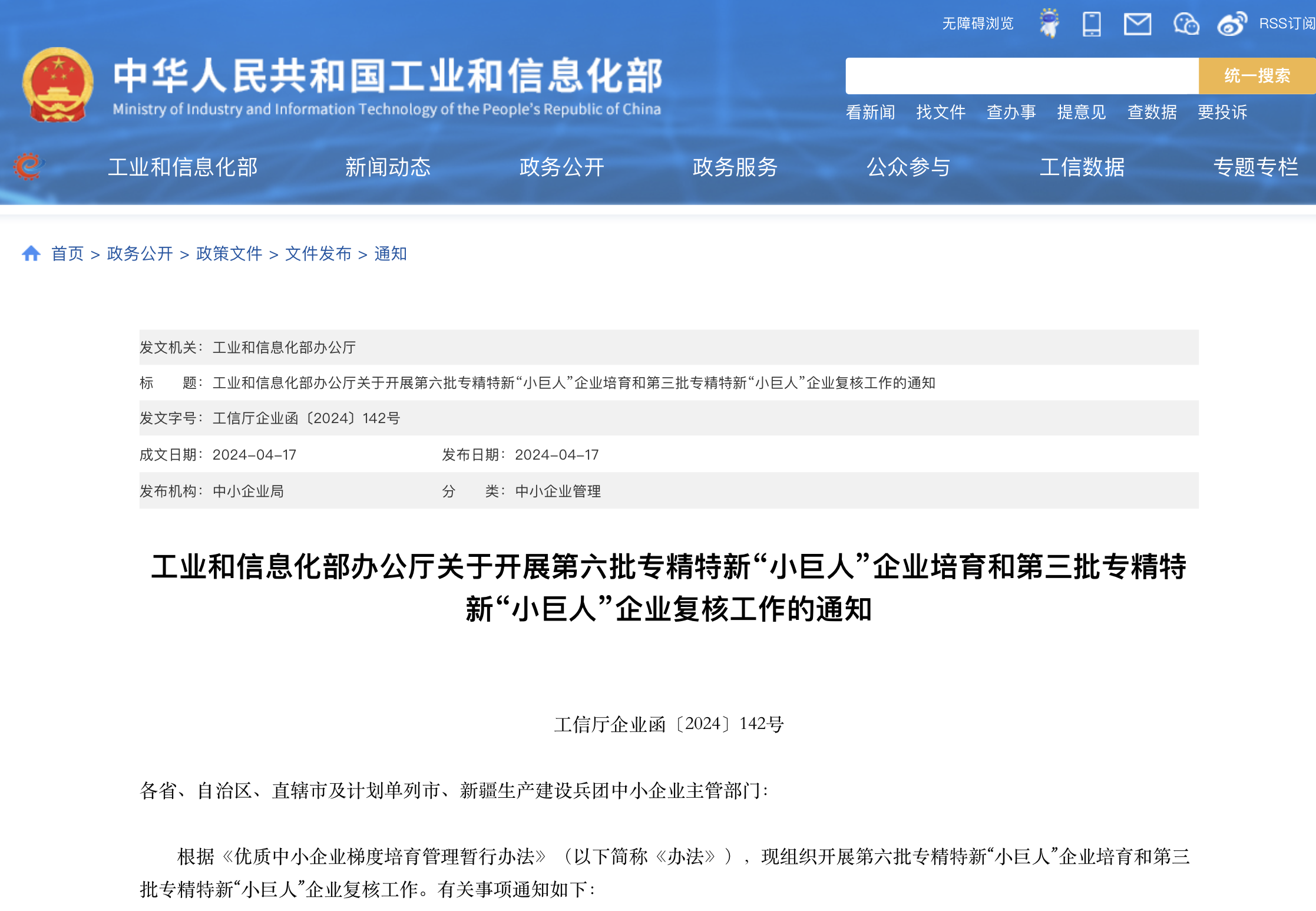Open the robot assistant icon
Screen dimensions: 1316x911
point(1049,24)
